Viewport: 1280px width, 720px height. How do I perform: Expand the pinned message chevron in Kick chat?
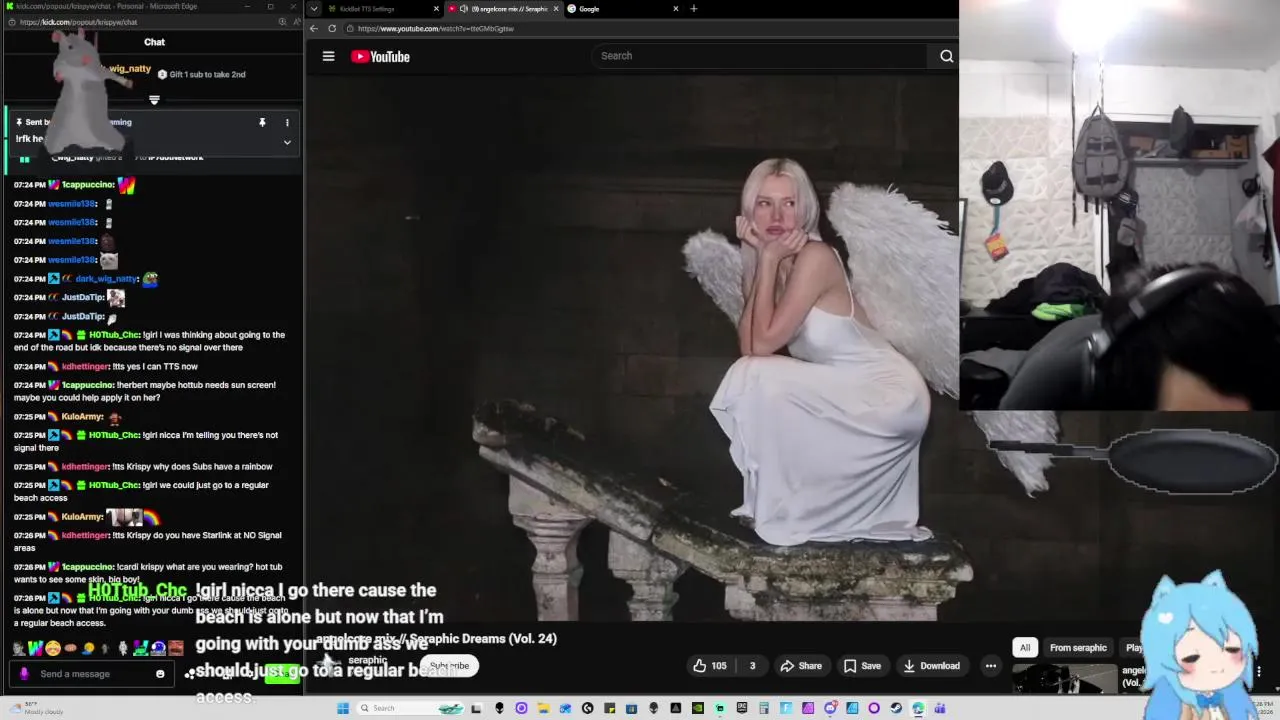[x=287, y=142]
